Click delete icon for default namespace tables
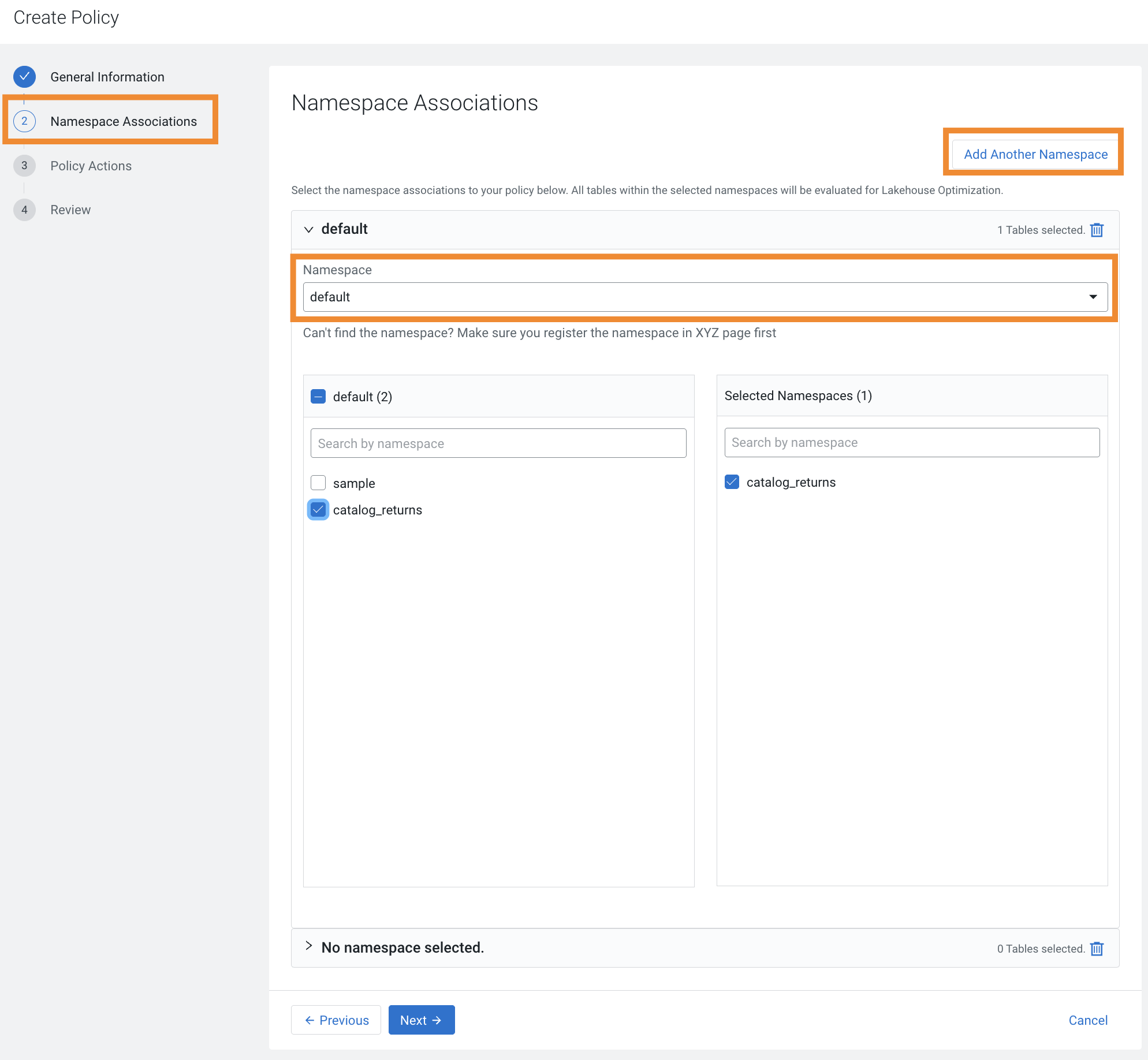This screenshot has height=1060, width=1148. [1097, 230]
